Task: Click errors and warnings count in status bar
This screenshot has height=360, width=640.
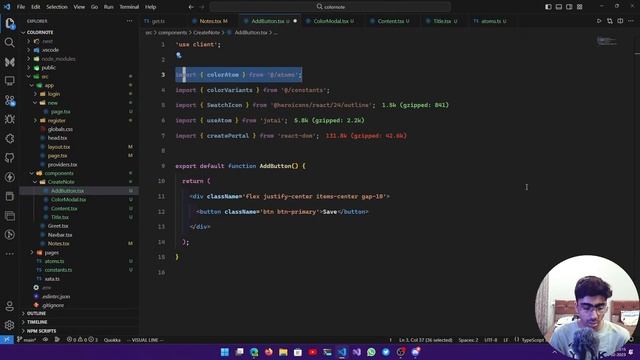Action: click(82, 340)
